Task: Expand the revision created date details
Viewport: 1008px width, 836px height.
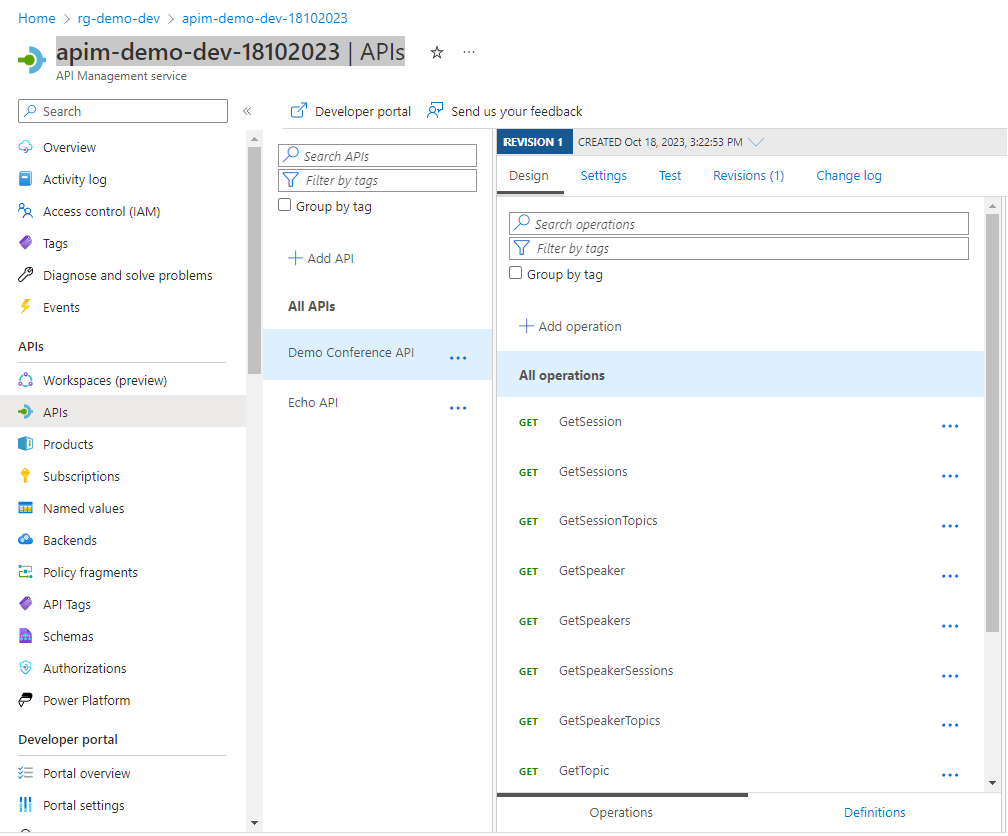Action: point(757,141)
